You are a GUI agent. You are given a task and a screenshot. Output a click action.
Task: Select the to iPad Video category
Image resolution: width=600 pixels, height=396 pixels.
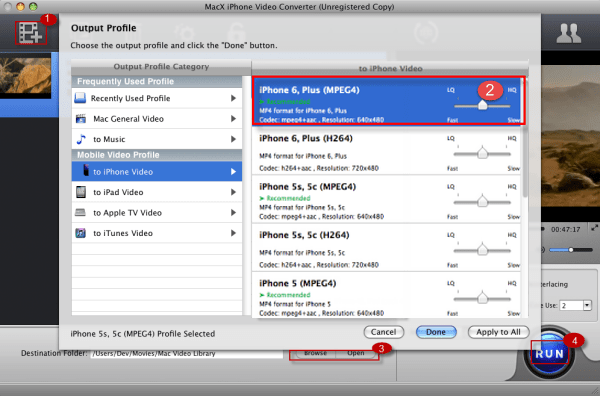click(157, 192)
